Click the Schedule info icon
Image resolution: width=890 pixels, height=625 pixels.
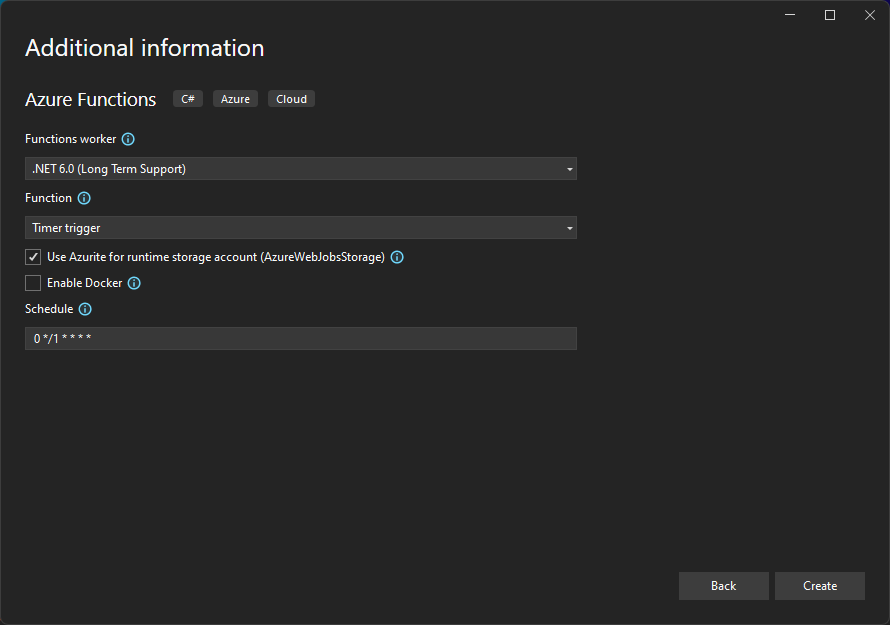(84, 309)
